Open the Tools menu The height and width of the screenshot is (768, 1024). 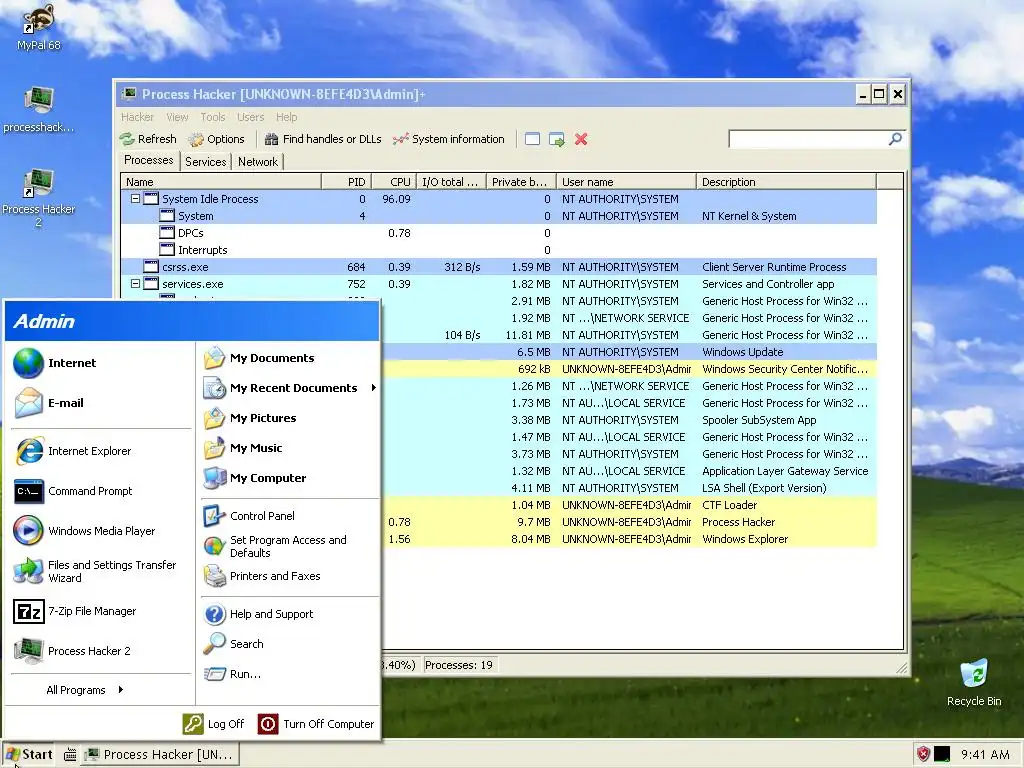coord(213,117)
